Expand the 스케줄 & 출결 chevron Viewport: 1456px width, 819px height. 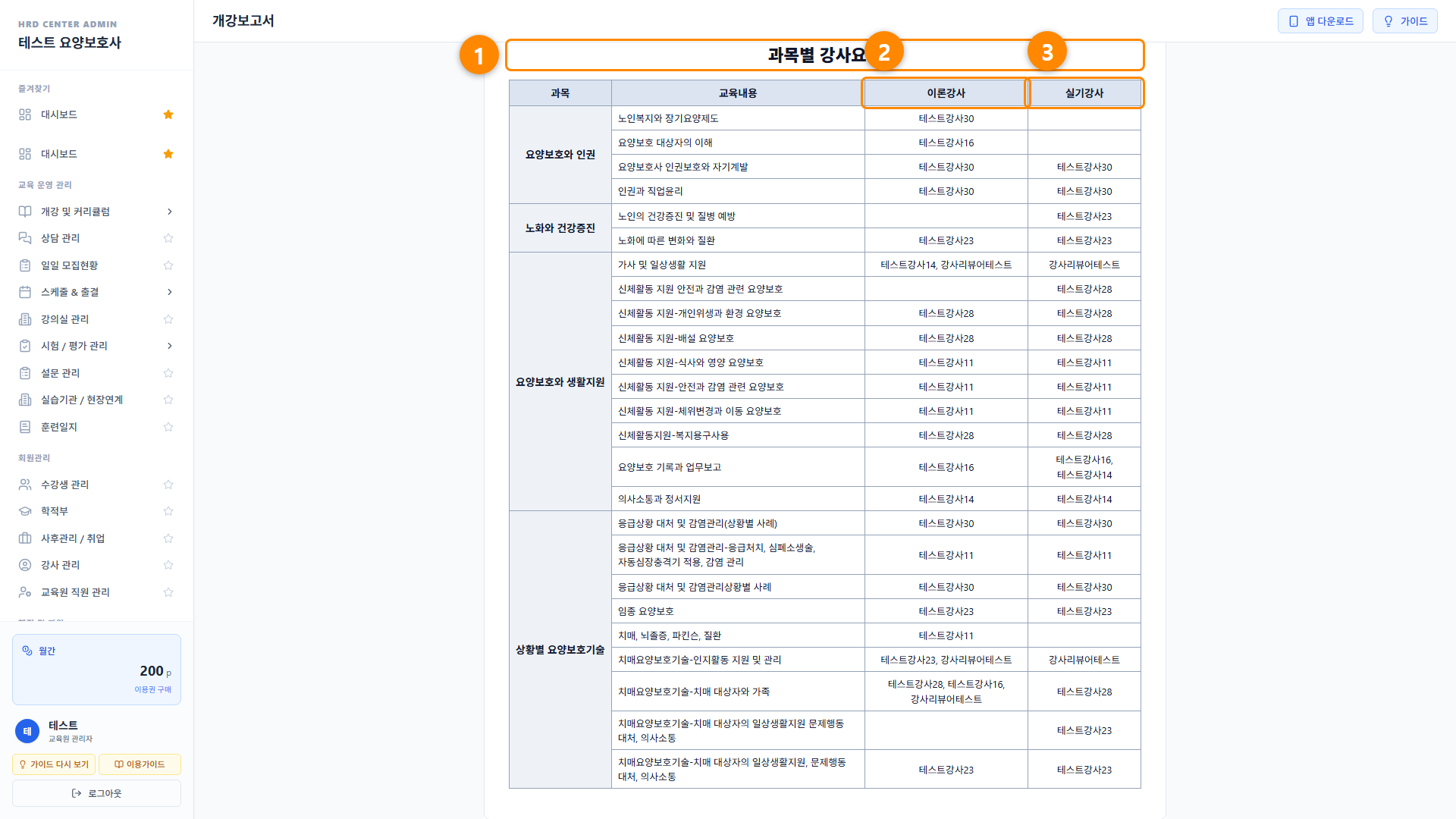(x=169, y=292)
